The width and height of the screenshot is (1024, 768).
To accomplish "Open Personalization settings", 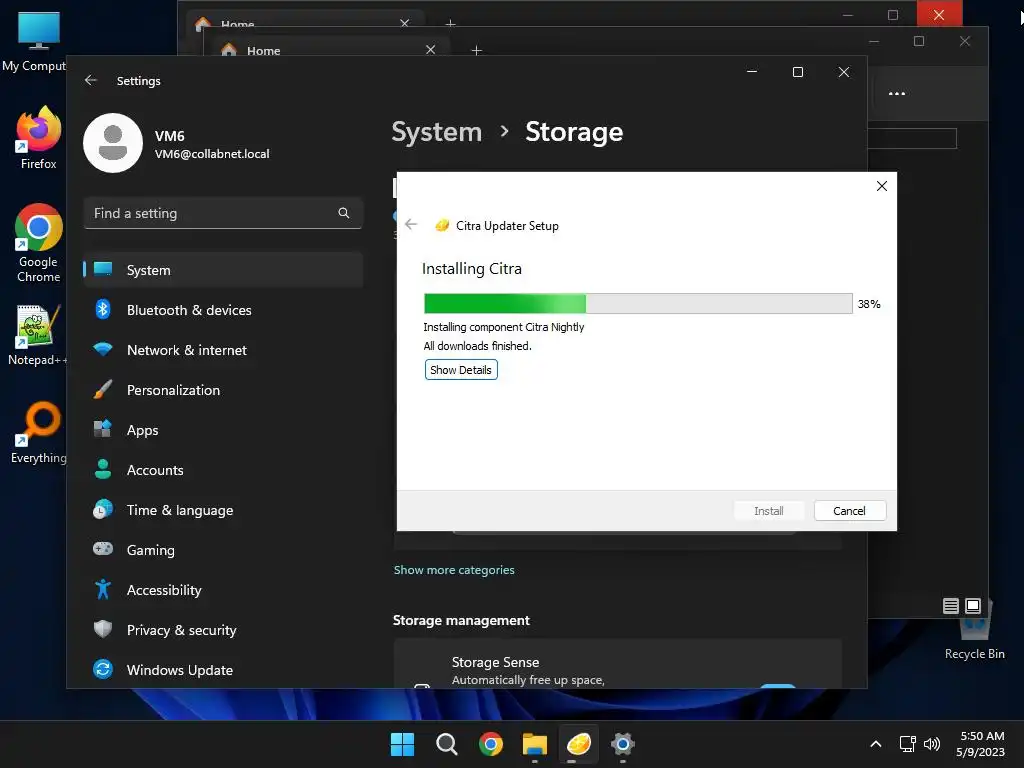I will 223,390.
